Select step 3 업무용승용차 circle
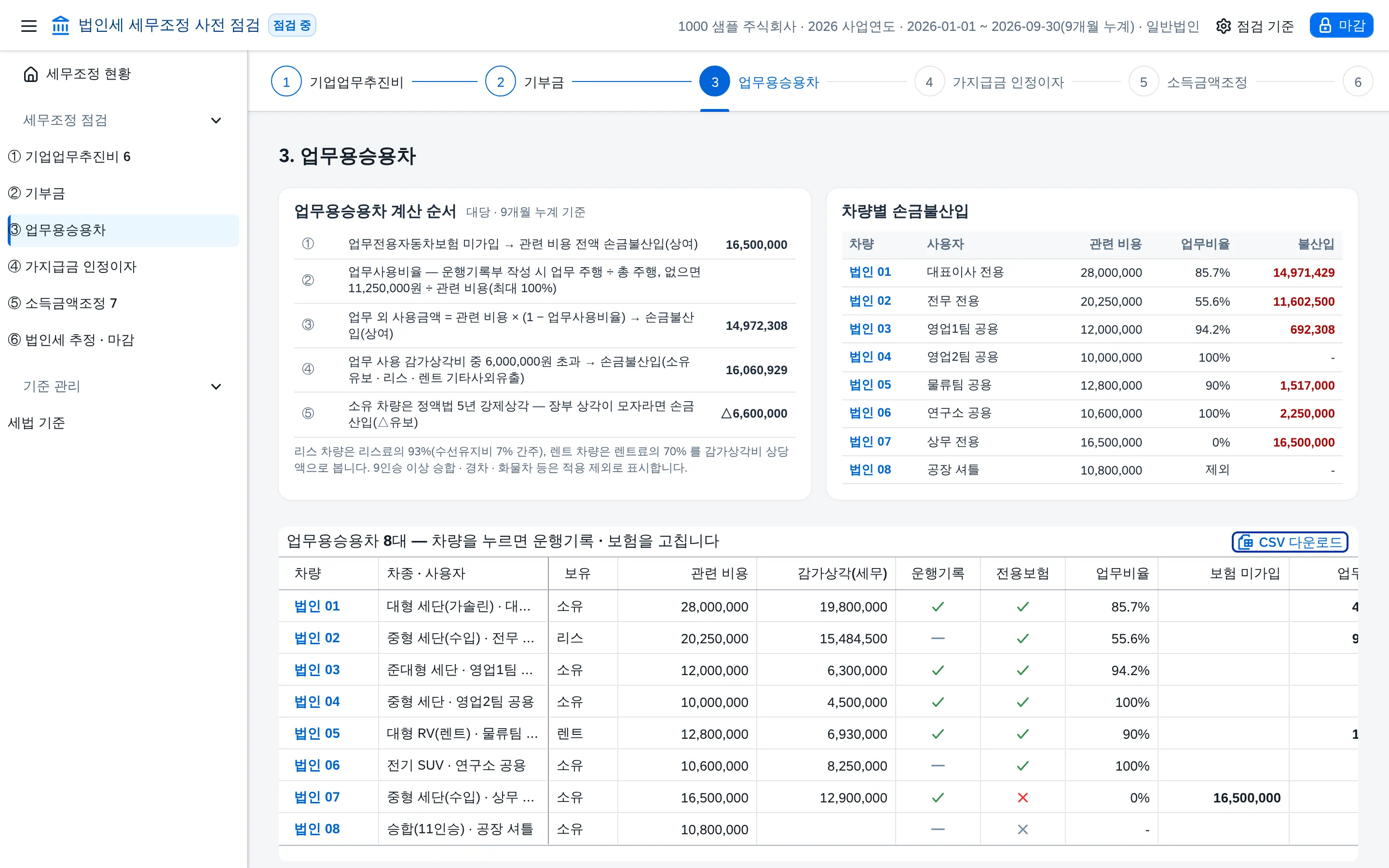Image resolution: width=1389 pixels, height=868 pixels. coord(715,82)
